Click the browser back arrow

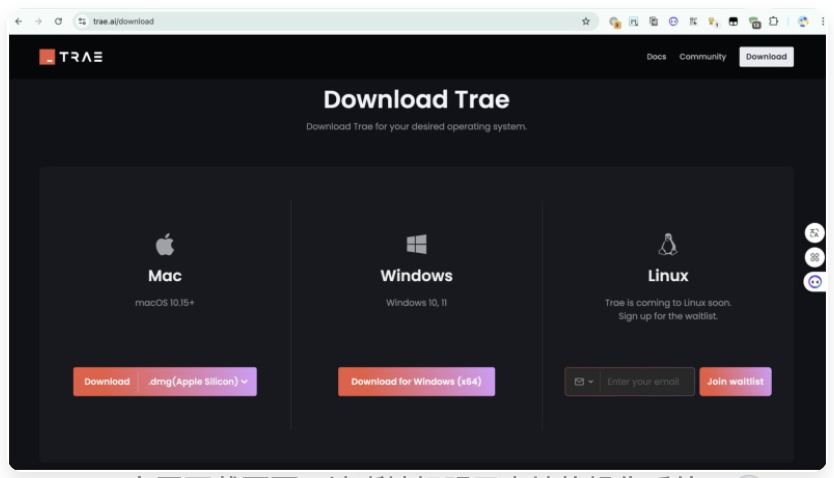point(19,21)
